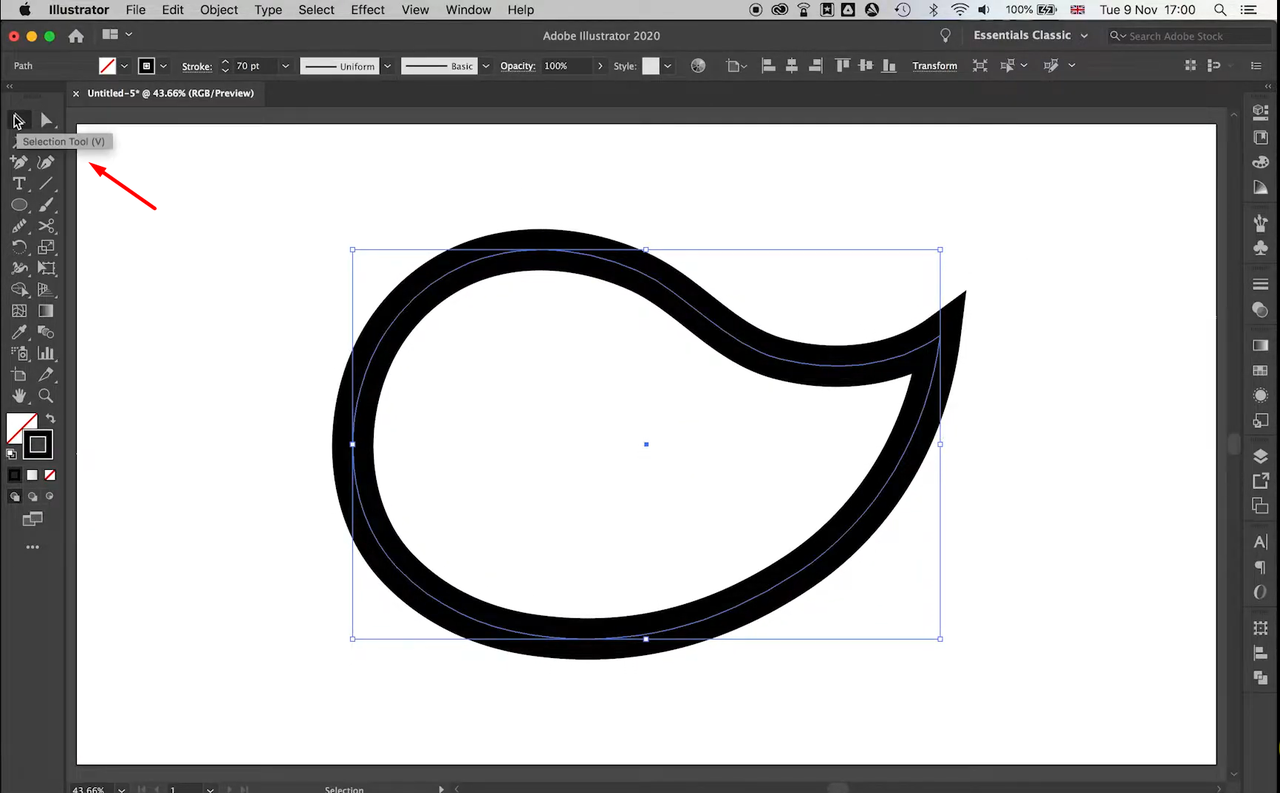The image size is (1280, 793).
Task: Select the Zoom tool
Action: coord(46,395)
